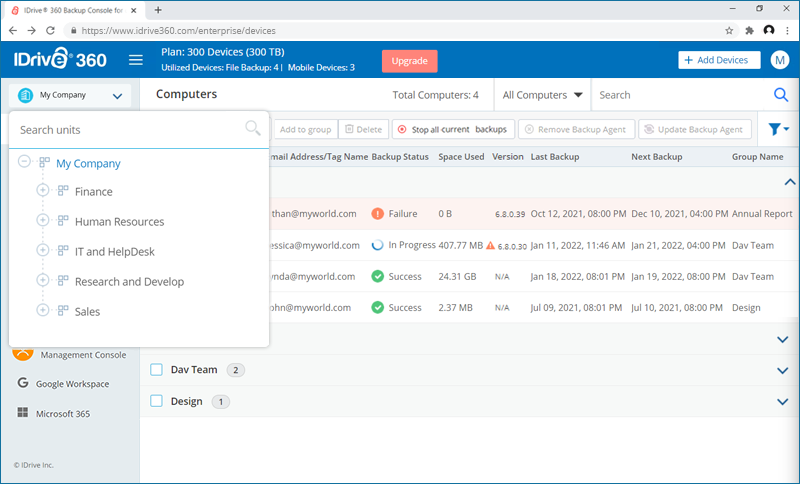The width and height of the screenshot is (800, 484).
Task: Click the search magnifier in Computers header
Action: tap(781, 94)
